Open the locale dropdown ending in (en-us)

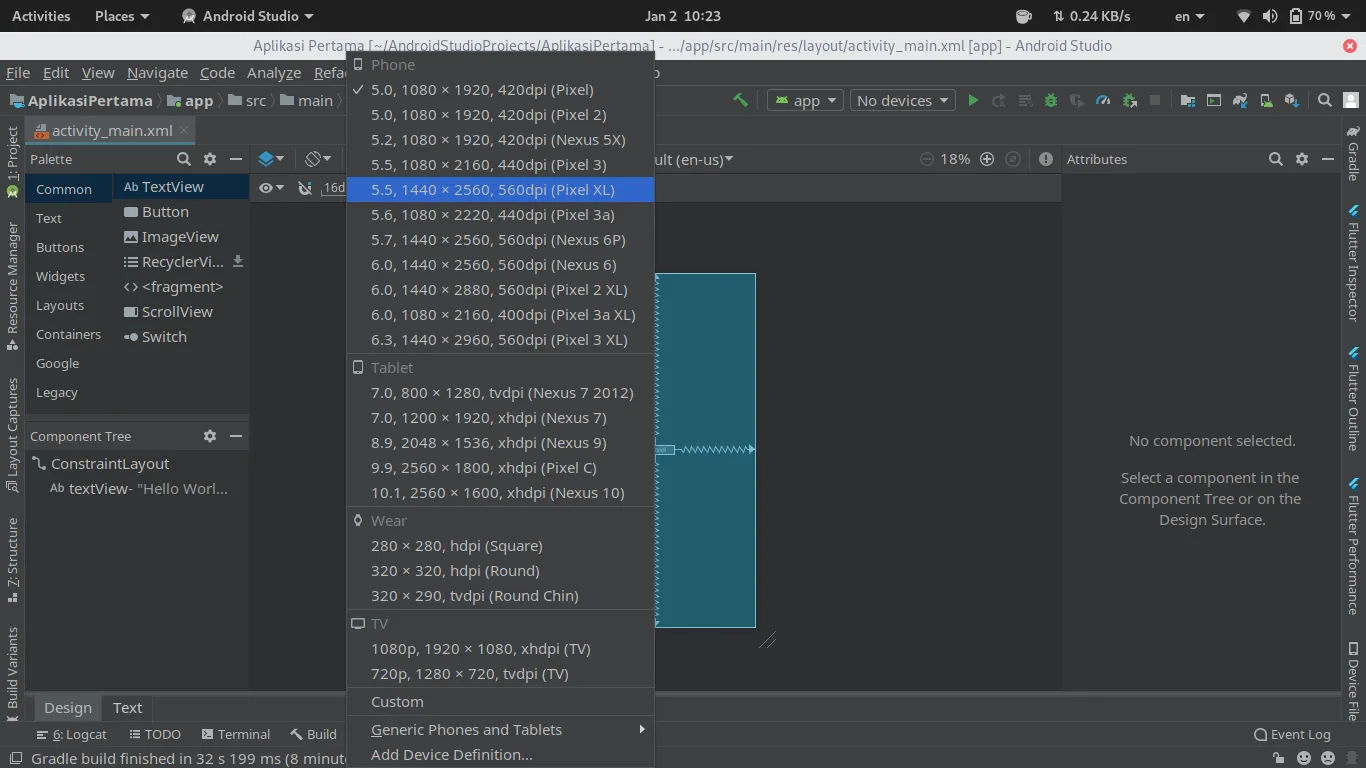694,159
